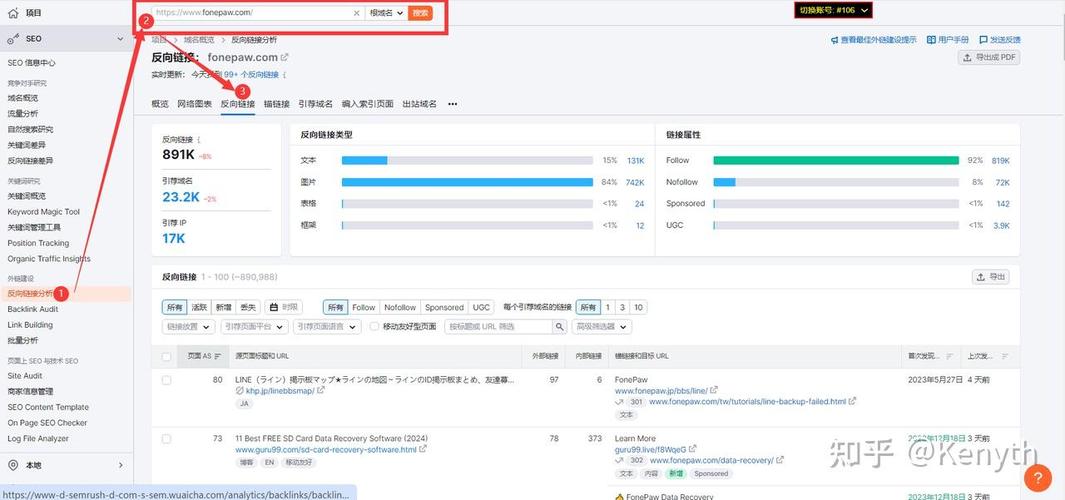Open the 项目 home icon in sidebar

(x=13, y=13)
